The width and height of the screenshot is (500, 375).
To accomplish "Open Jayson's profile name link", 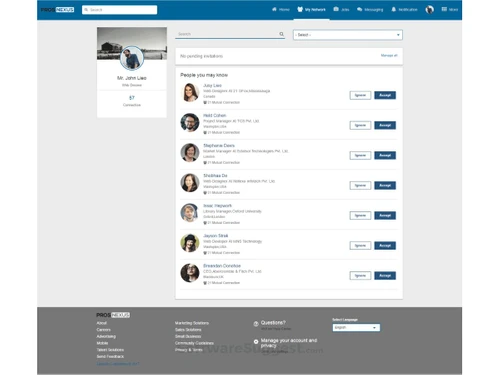I will coord(216,236).
